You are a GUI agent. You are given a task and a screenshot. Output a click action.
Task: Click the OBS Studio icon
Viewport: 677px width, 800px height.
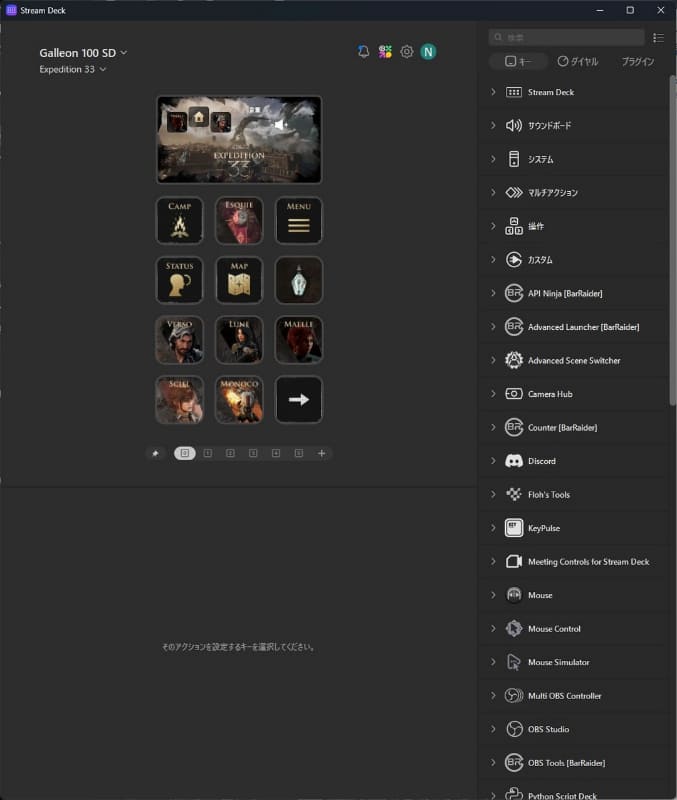[514, 729]
